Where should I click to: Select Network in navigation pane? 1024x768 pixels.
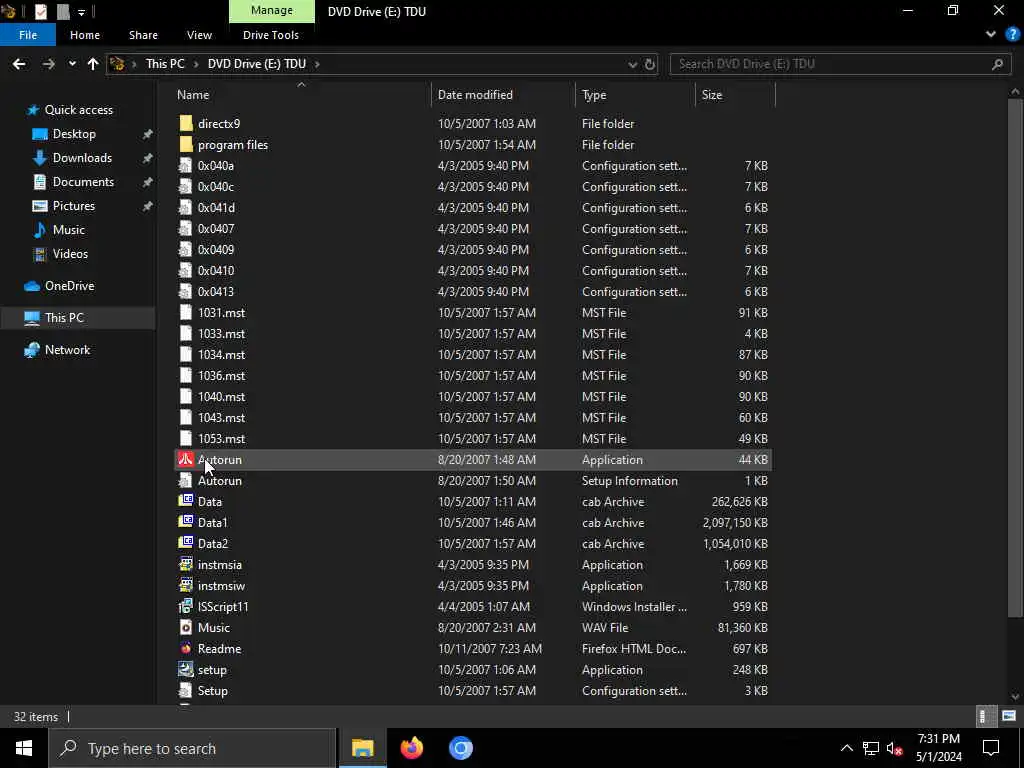[67, 349]
